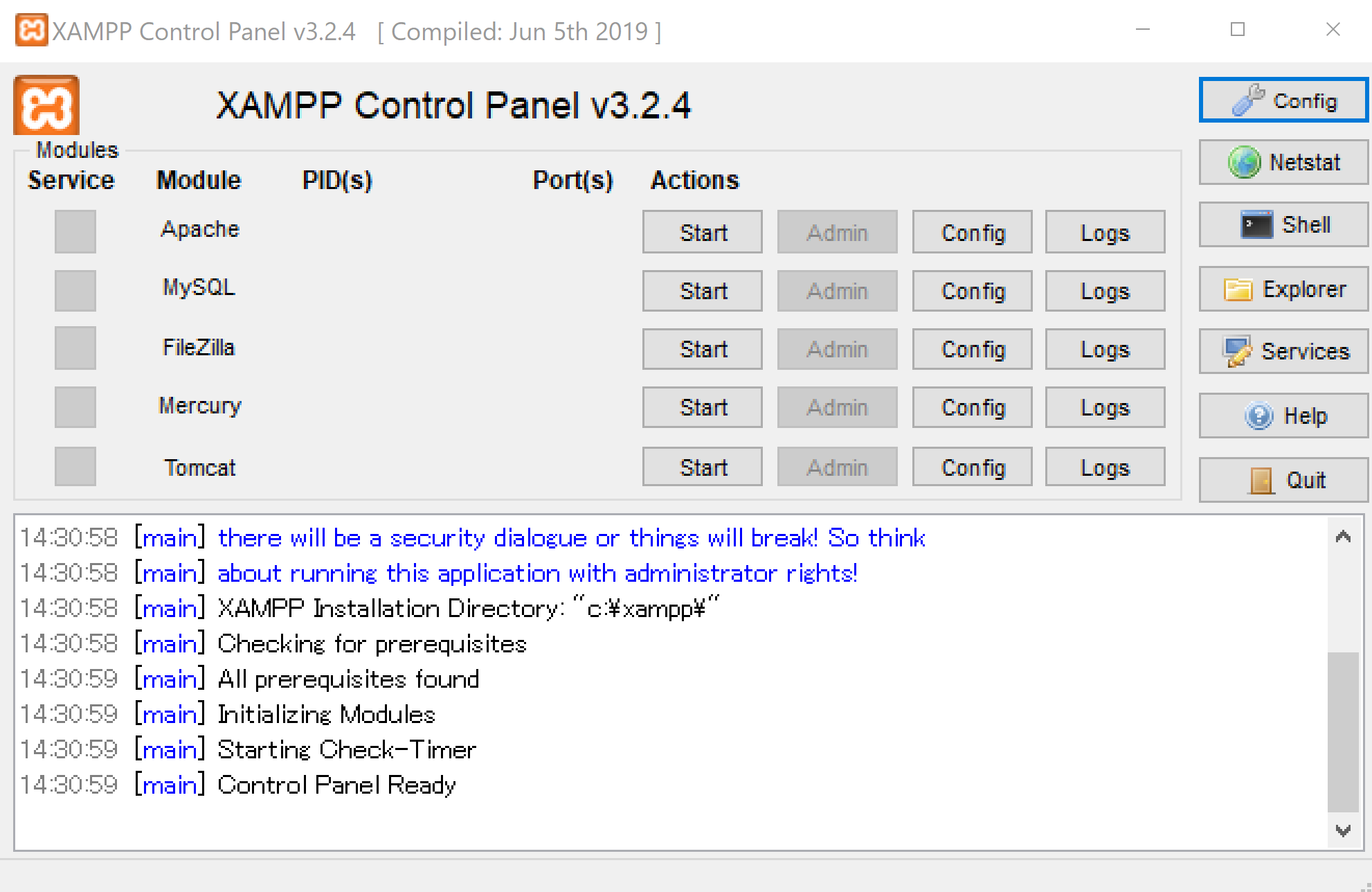Click the log scrollbar up arrow

pos(1343,537)
